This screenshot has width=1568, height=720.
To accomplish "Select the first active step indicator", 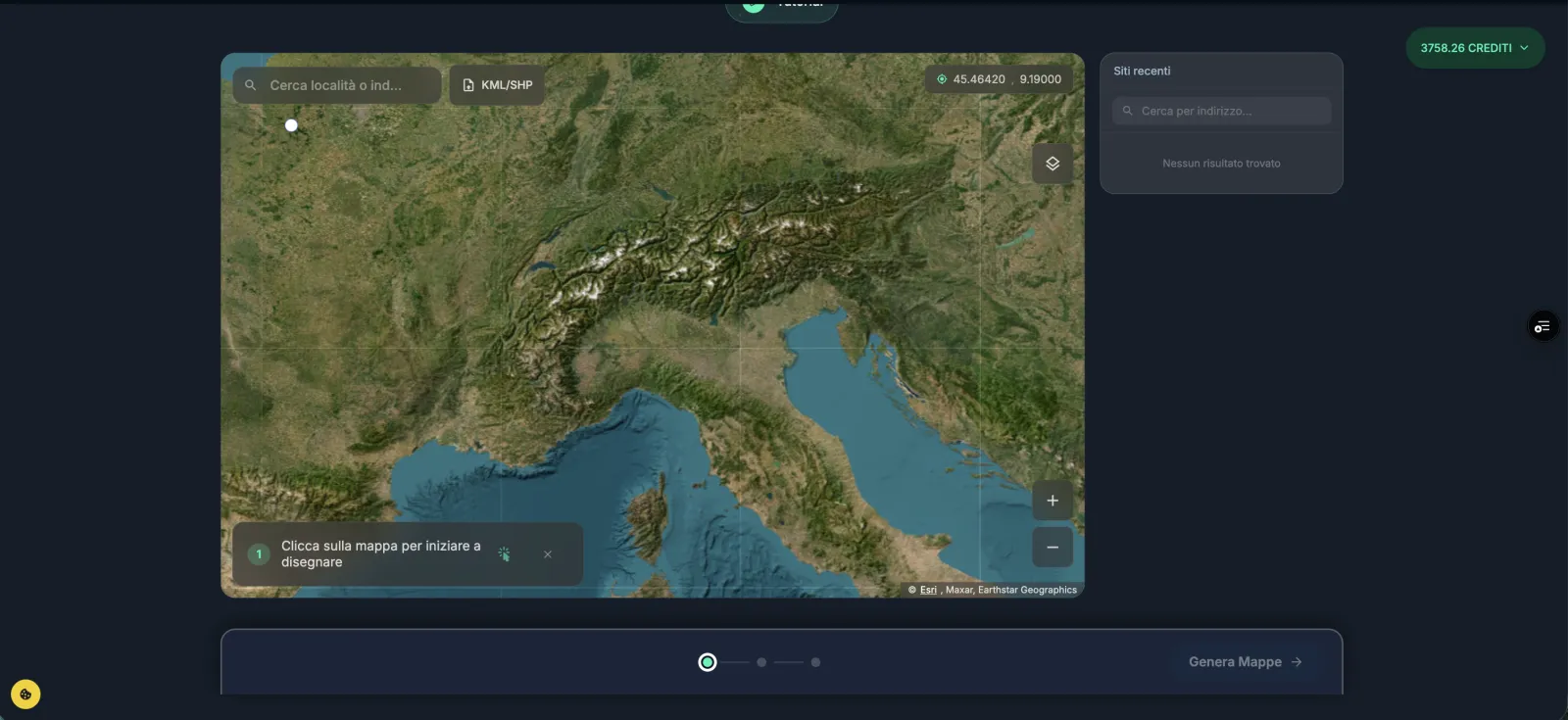I will [708, 662].
